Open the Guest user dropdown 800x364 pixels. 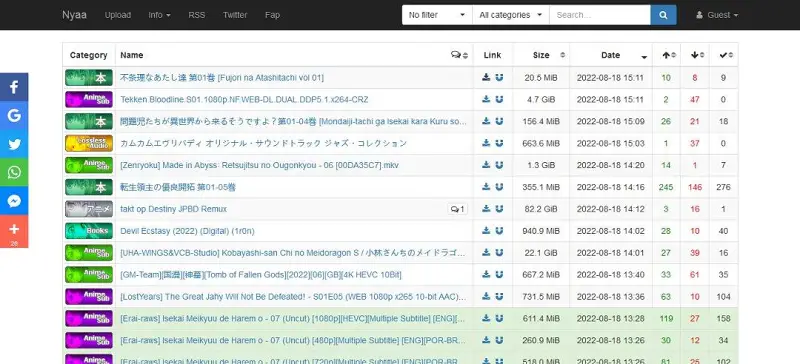tap(717, 15)
